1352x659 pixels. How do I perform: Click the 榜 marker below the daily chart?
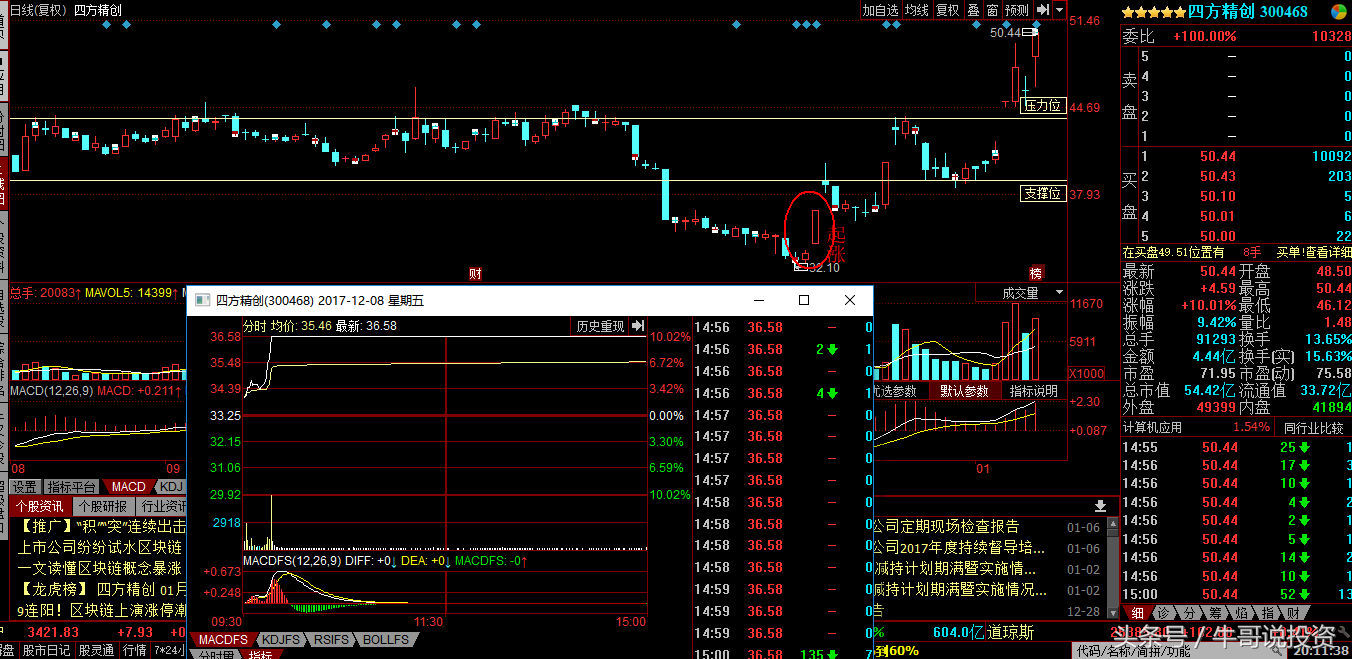(1036, 273)
